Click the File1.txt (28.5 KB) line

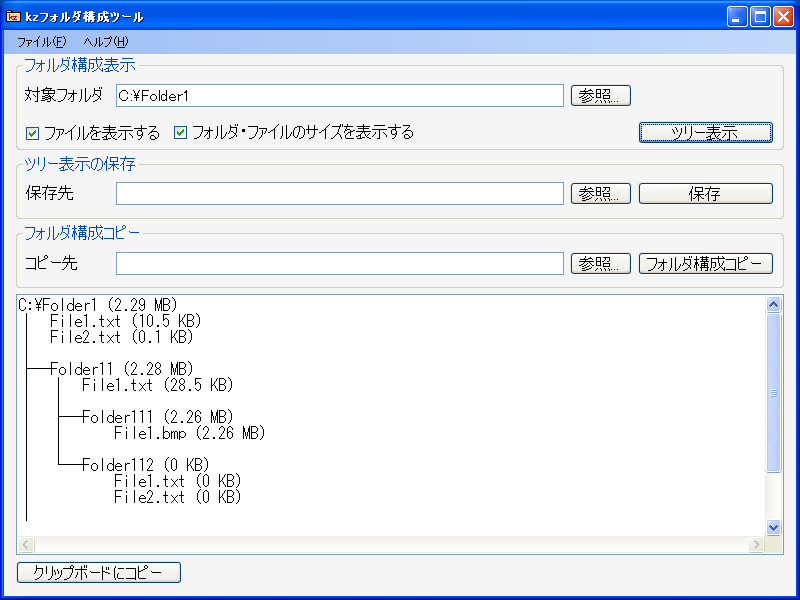click(x=157, y=385)
